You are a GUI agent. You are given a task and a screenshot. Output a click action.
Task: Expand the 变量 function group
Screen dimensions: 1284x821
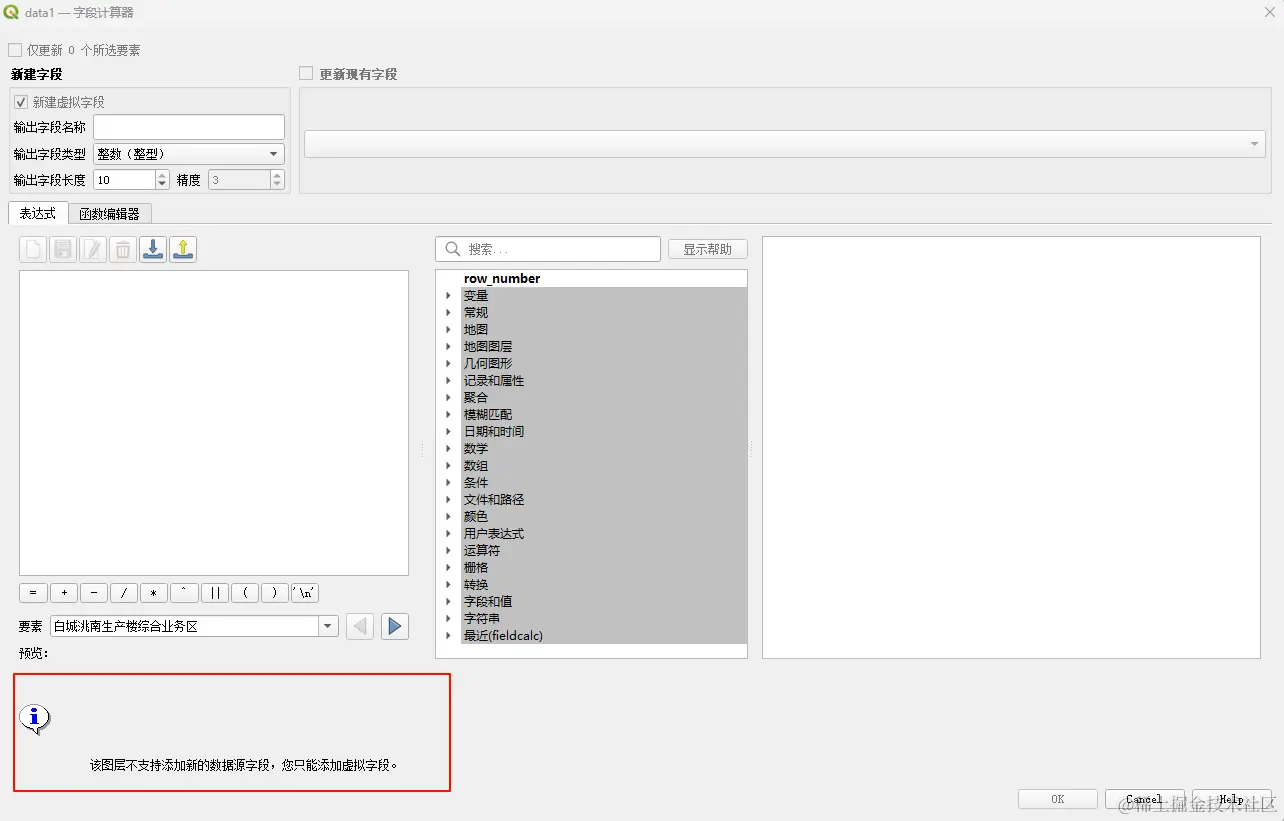(x=448, y=296)
